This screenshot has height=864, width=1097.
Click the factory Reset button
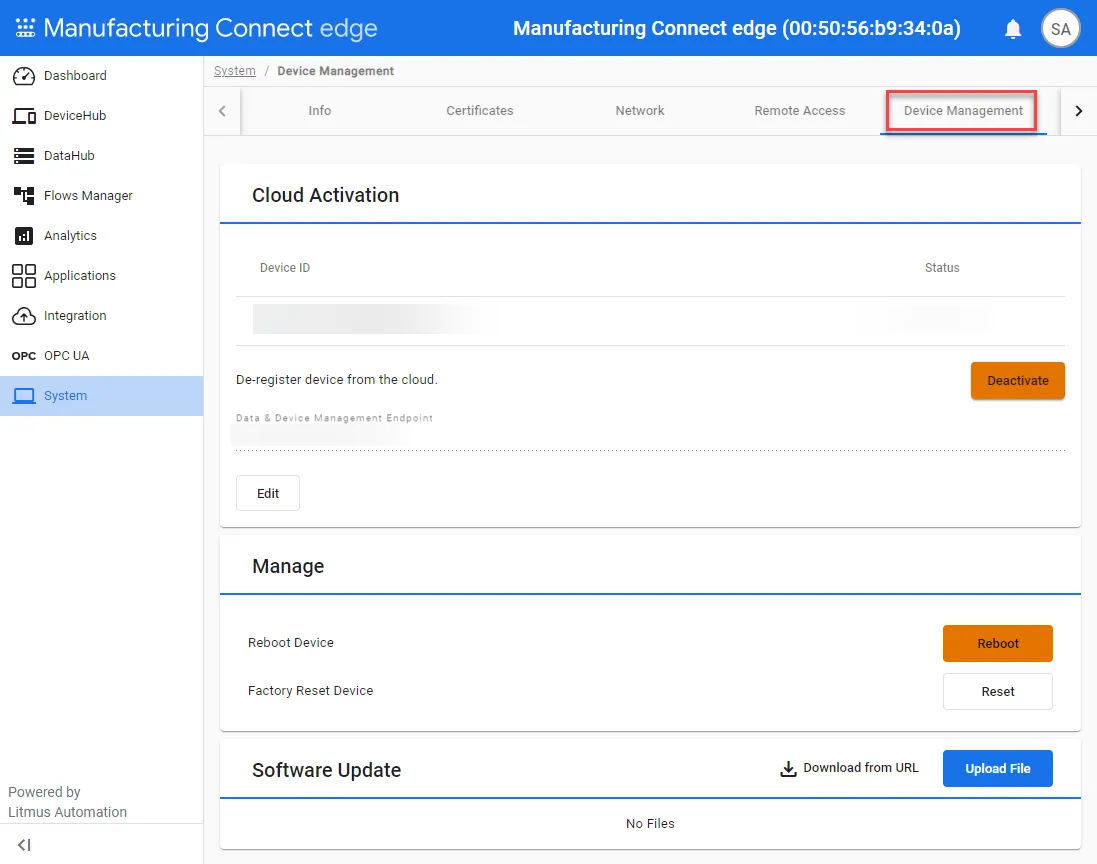(998, 691)
